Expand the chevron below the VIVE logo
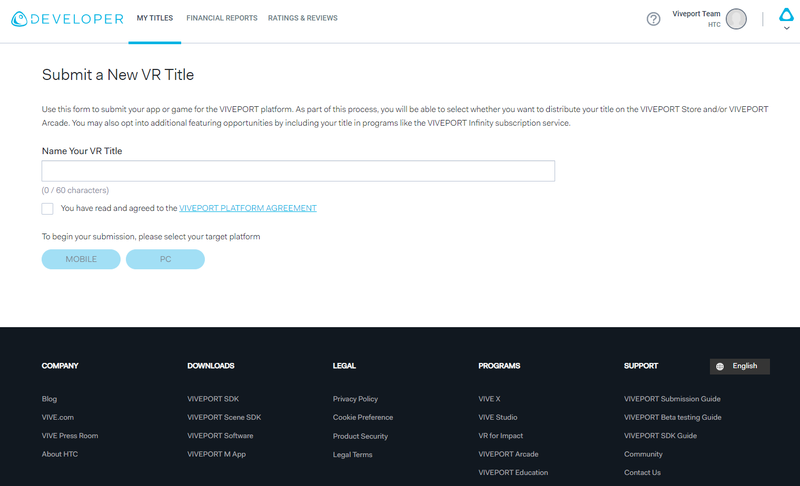The image size is (800, 486). click(786, 28)
